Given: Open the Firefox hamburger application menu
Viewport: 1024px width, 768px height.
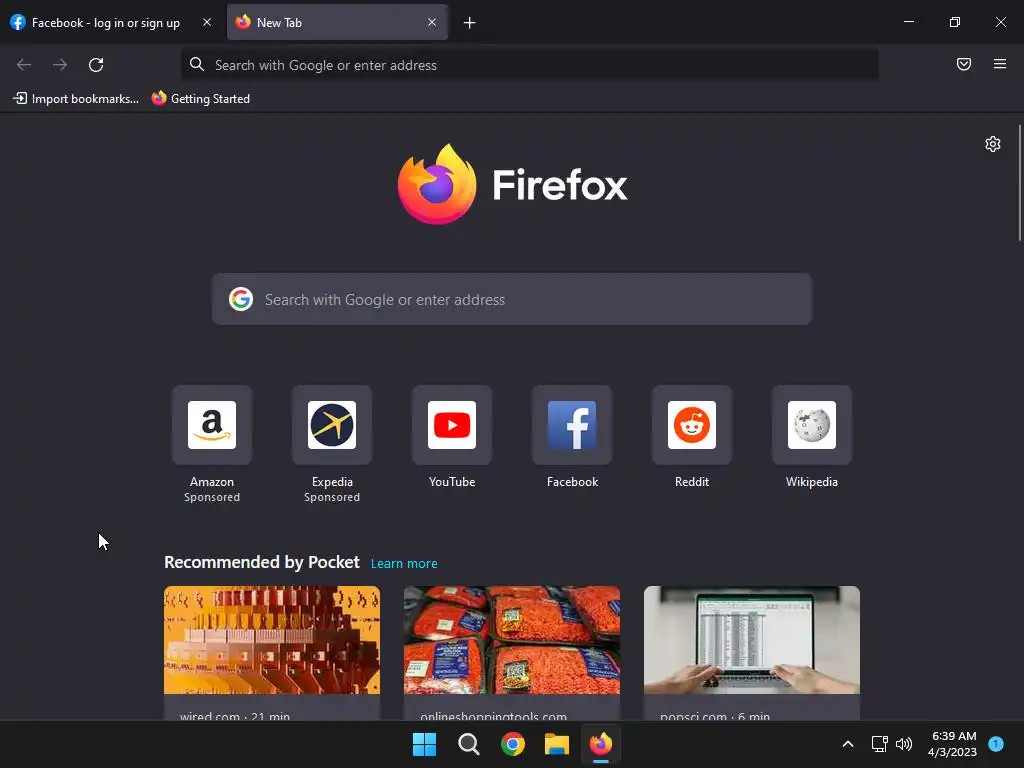Looking at the screenshot, I should click(1000, 64).
